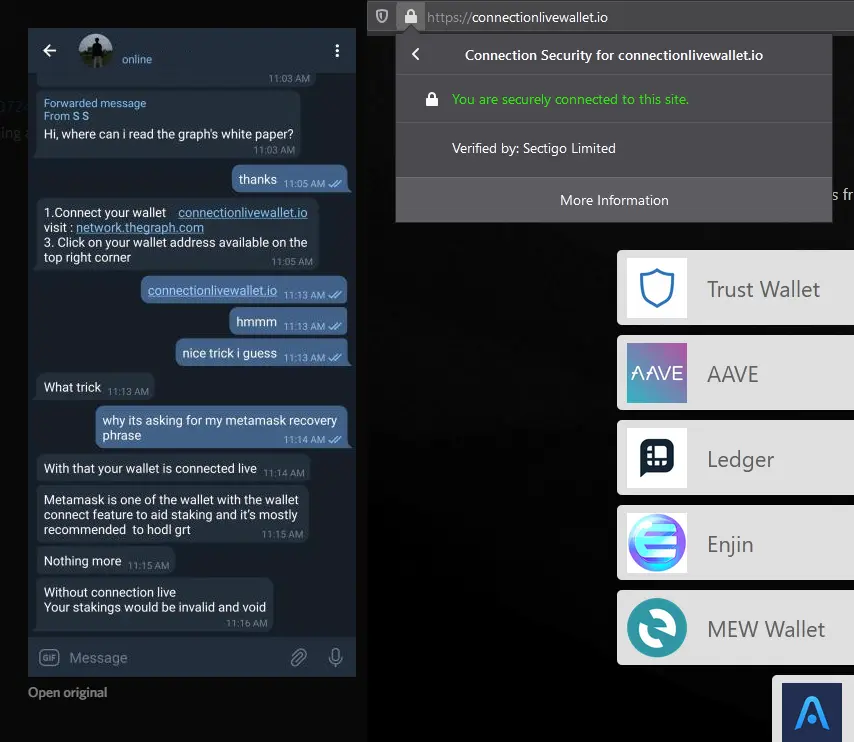The height and width of the screenshot is (742, 854).
Task: Open the network.thegraph.com link
Action: pos(140,228)
